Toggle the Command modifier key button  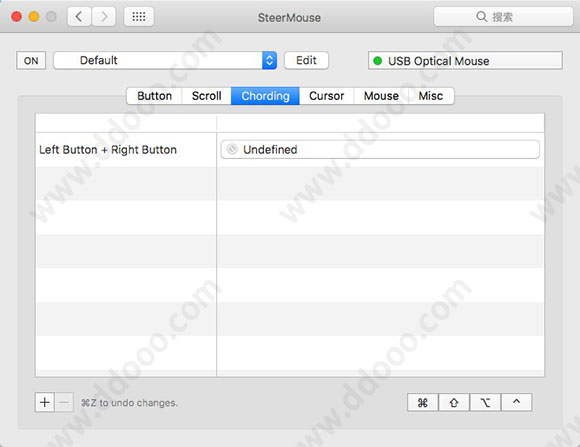point(422,402)
